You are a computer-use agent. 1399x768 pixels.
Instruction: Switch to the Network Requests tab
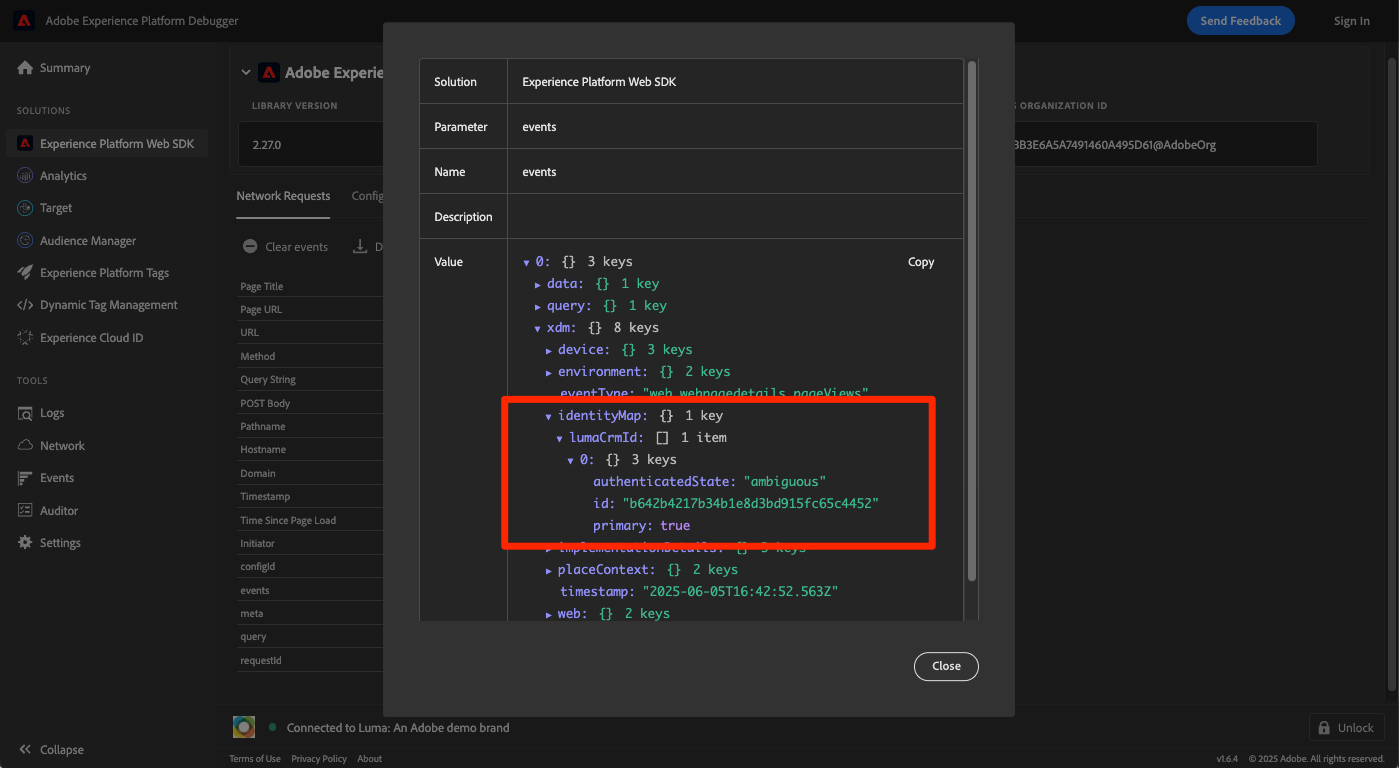(x=283, y=196)
